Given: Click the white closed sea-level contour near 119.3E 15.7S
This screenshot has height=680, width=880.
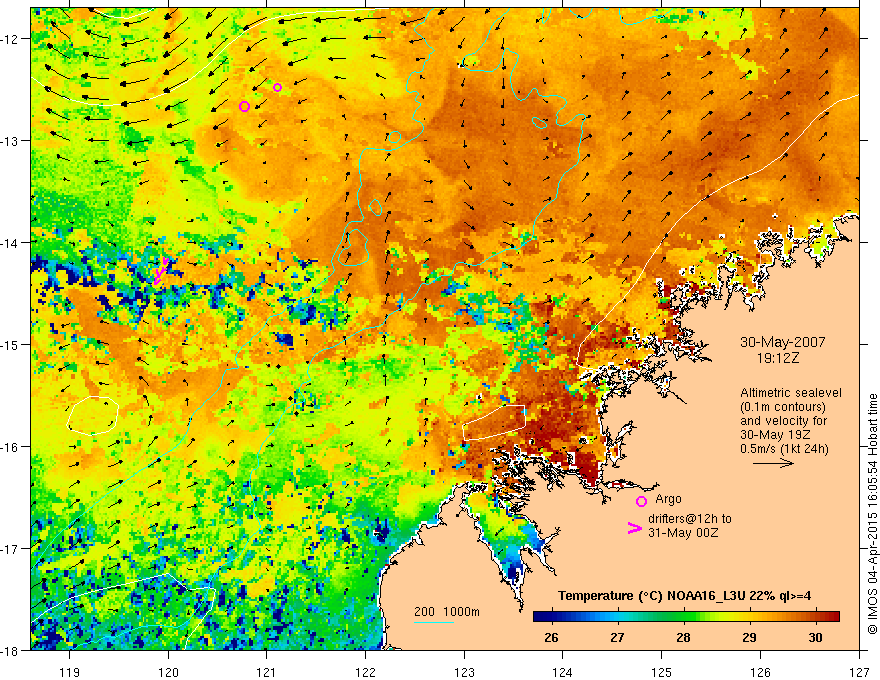Looking at the screenshot, I should (x=93, y=416).
